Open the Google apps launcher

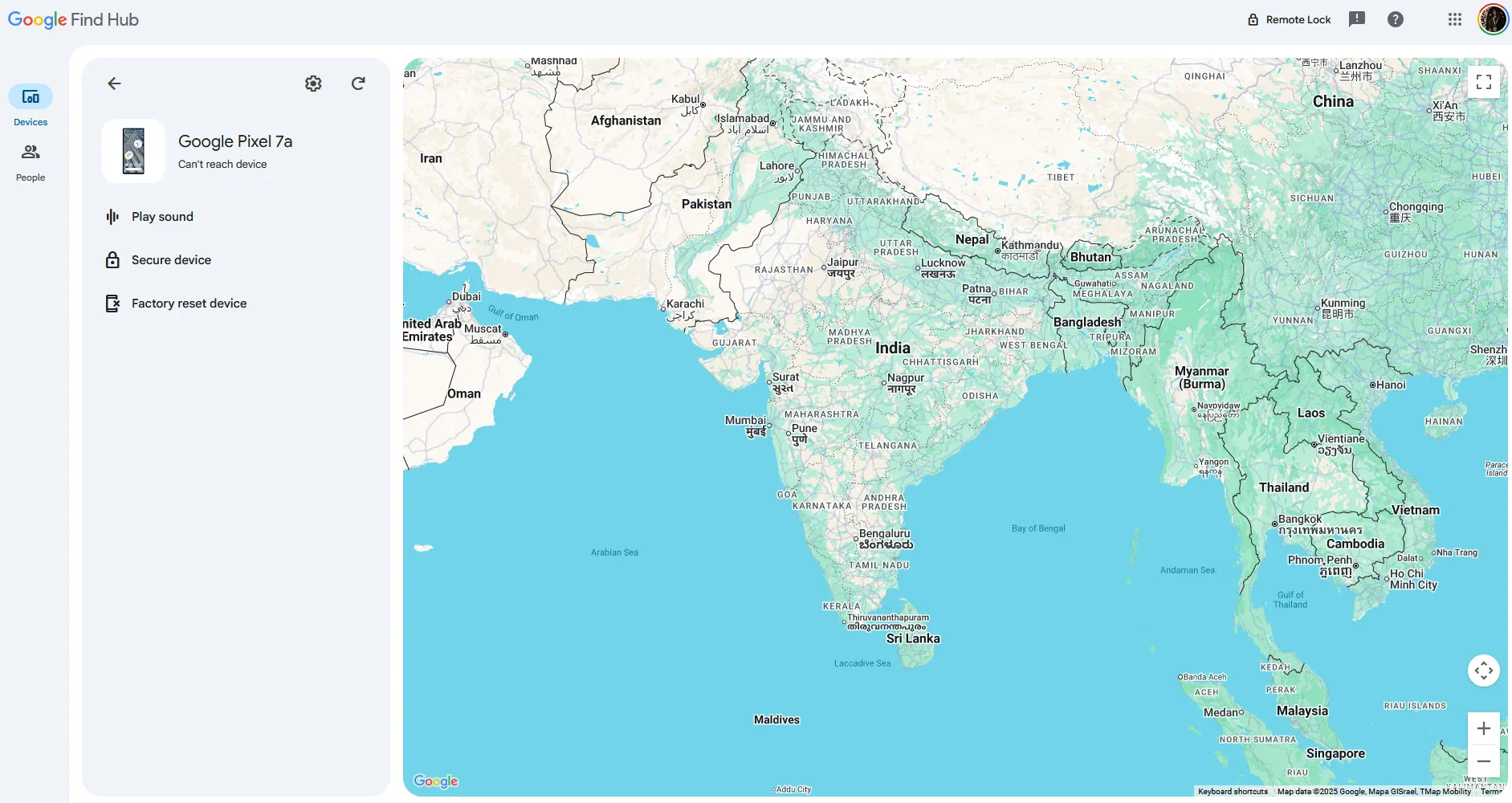1453,18
